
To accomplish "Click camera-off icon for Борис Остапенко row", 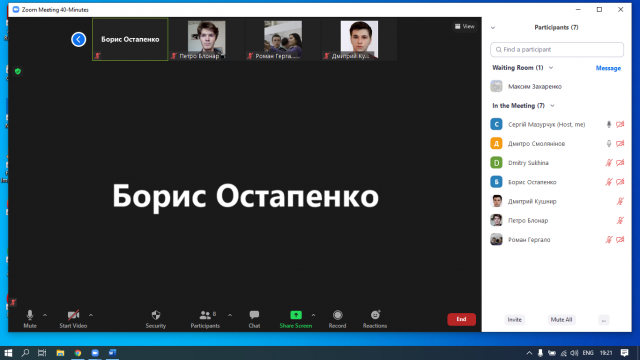I will coord(620,182).
